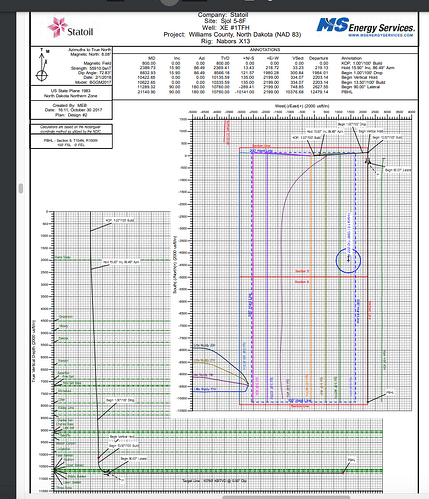Click the PBHL label in the plan view
The image size is (429, 499).
point(390,393)
